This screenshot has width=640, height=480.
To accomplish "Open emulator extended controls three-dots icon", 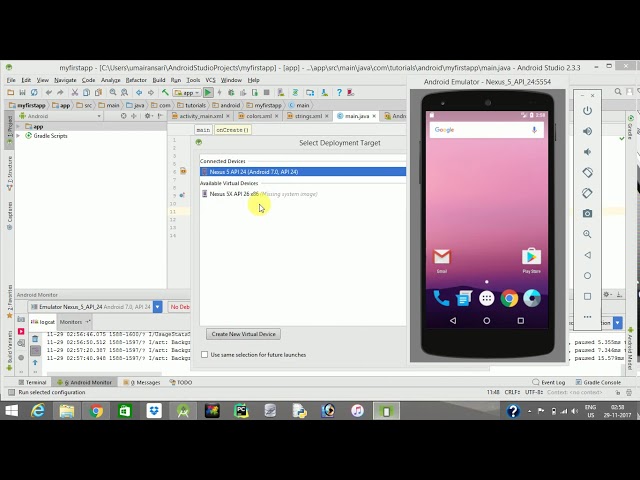I will pyautogui.click(x=587, y=317).
